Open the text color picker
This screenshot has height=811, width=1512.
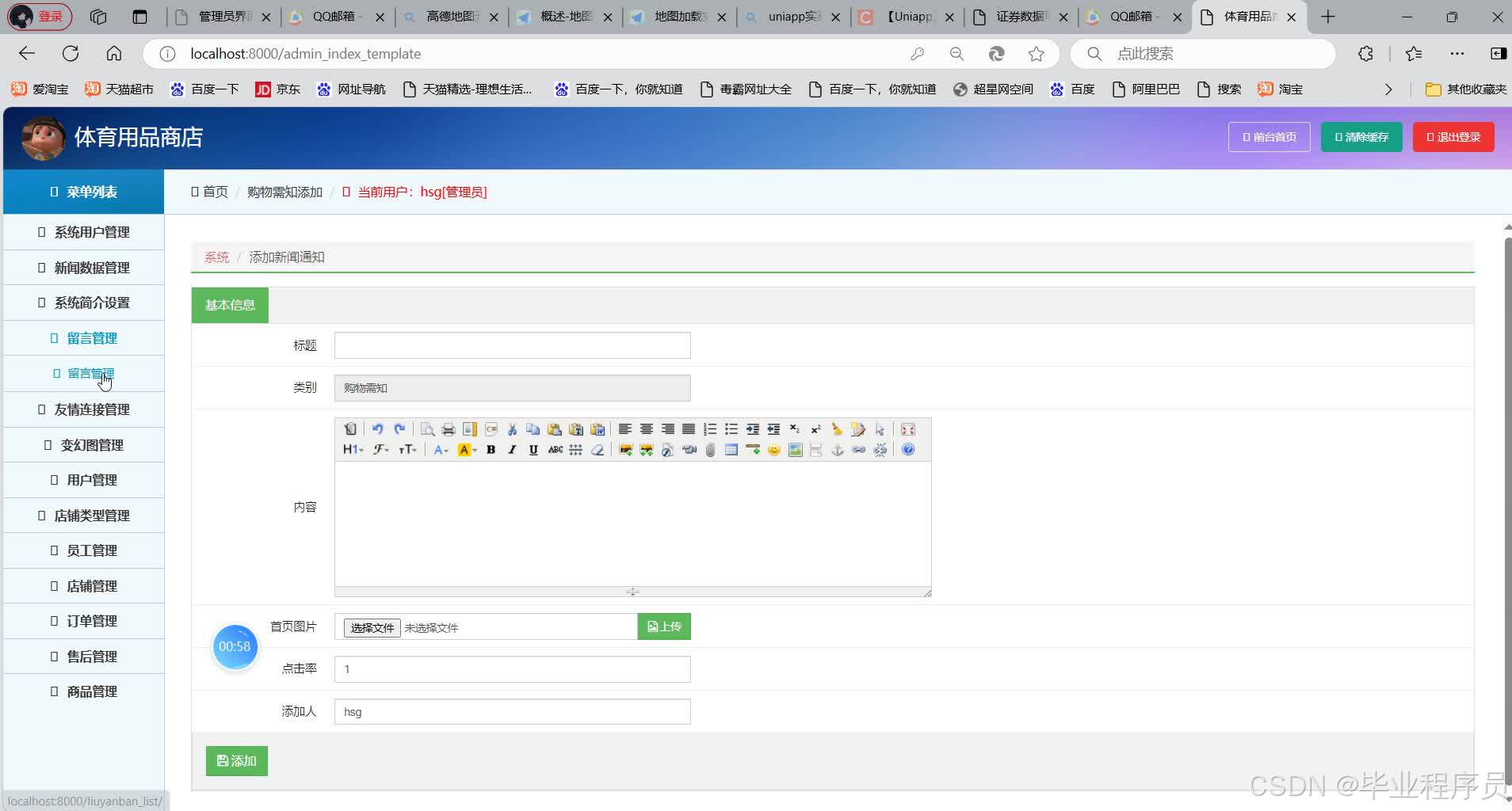pyautogui.click(x=441, y=450)
